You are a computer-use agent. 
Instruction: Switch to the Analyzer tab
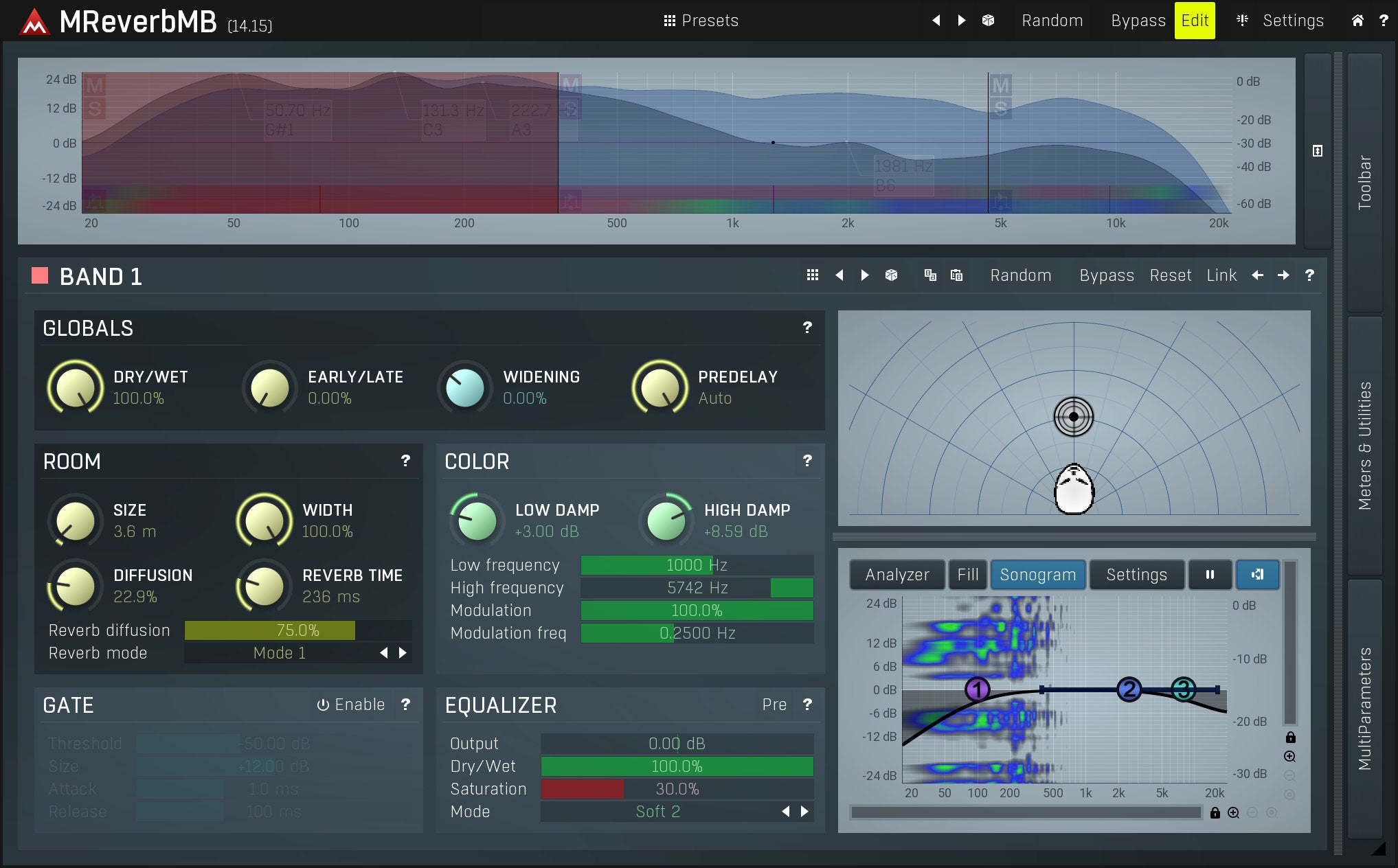pyautogui.click(x=897, y=575)
